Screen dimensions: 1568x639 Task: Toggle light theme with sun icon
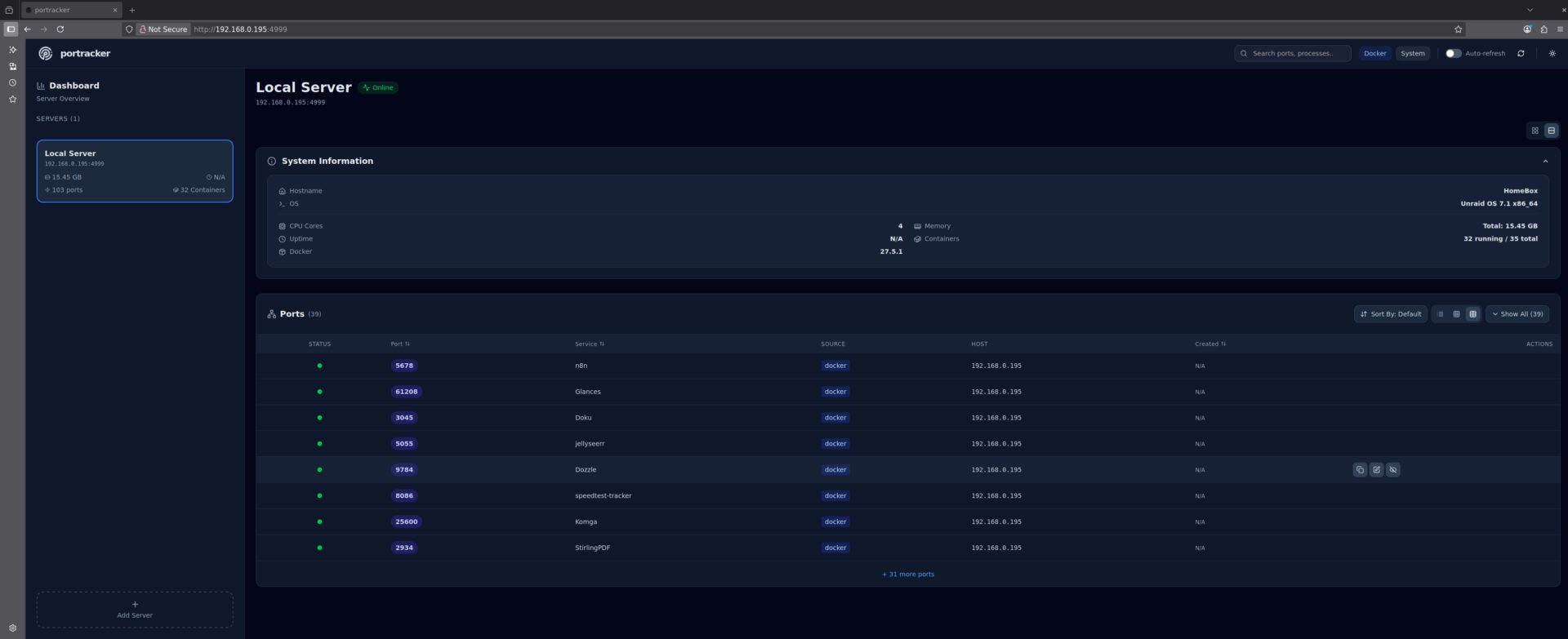coord(1552,53)
